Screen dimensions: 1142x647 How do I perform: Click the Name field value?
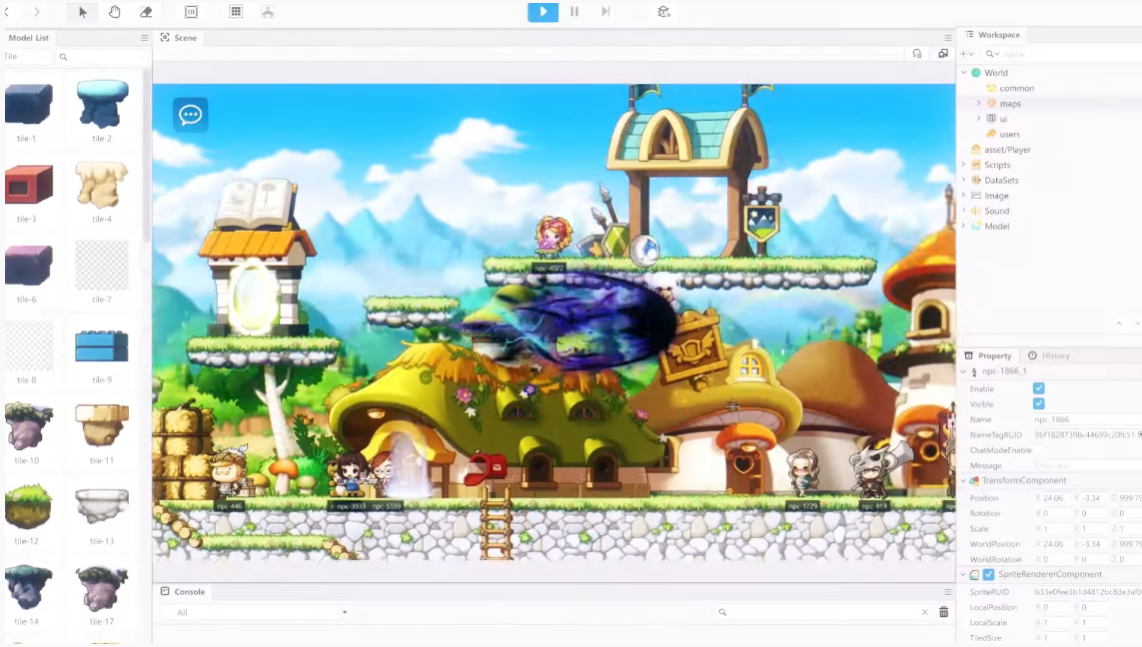pyautogui.click(x=1087, y=420)
